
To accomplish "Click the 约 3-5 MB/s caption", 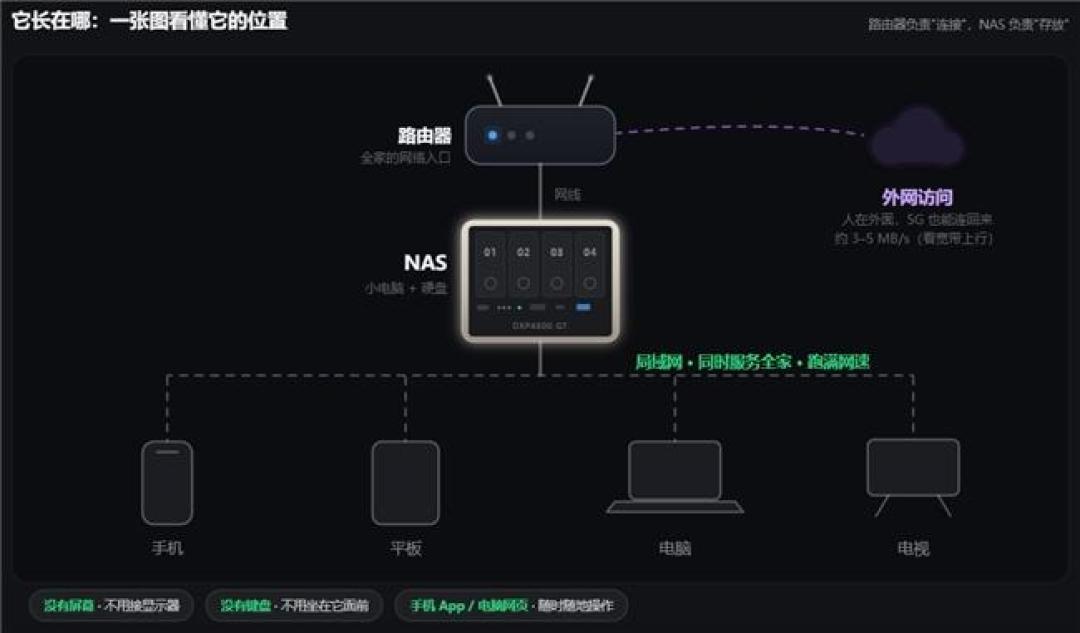I will click(914, 238).
